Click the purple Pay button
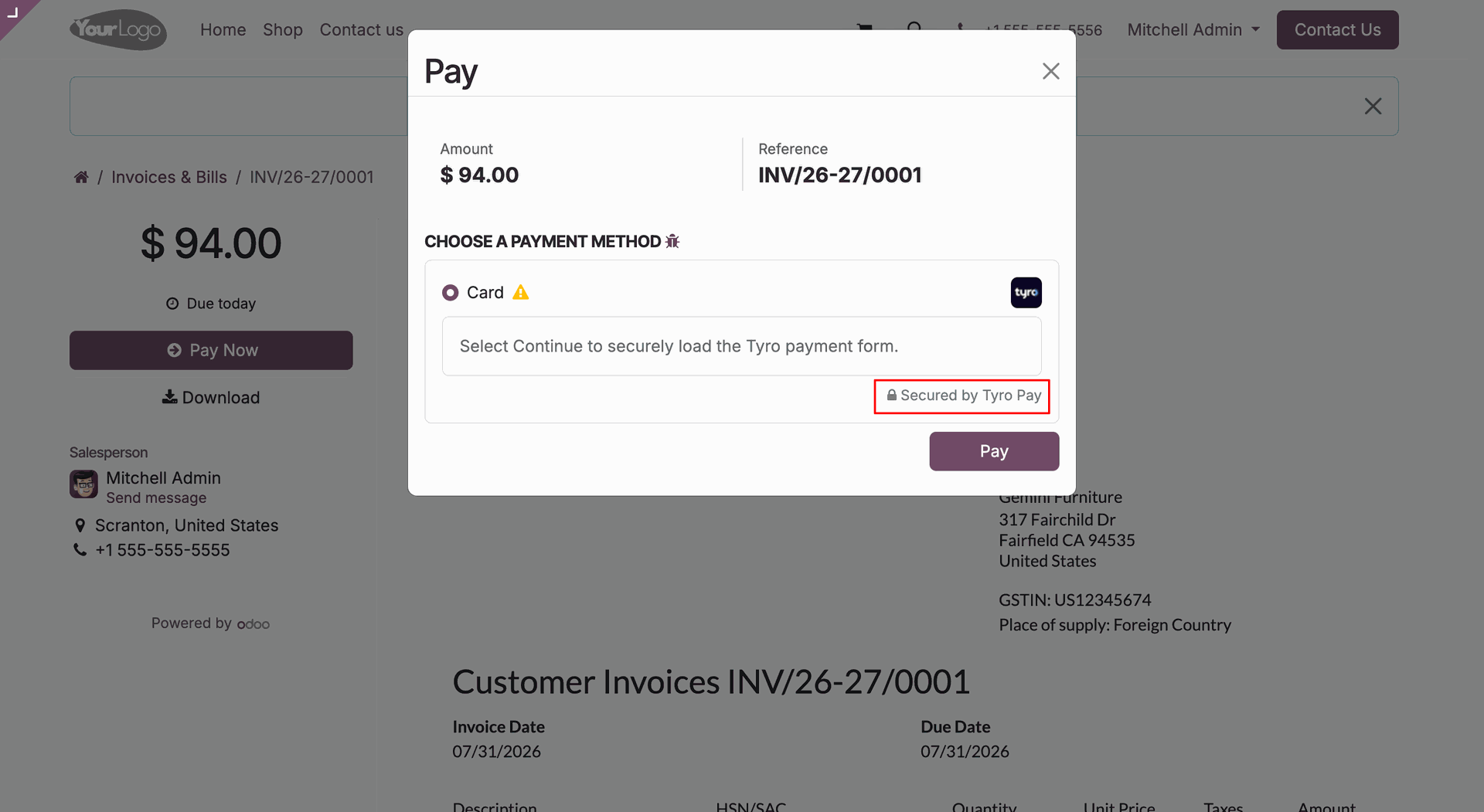 (x=994, y=451)
